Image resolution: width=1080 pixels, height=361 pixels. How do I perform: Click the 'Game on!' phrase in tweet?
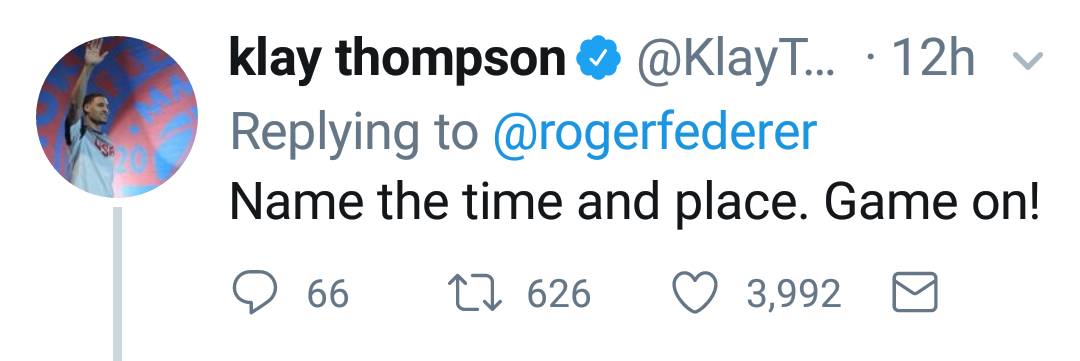[x=931, y=204]
